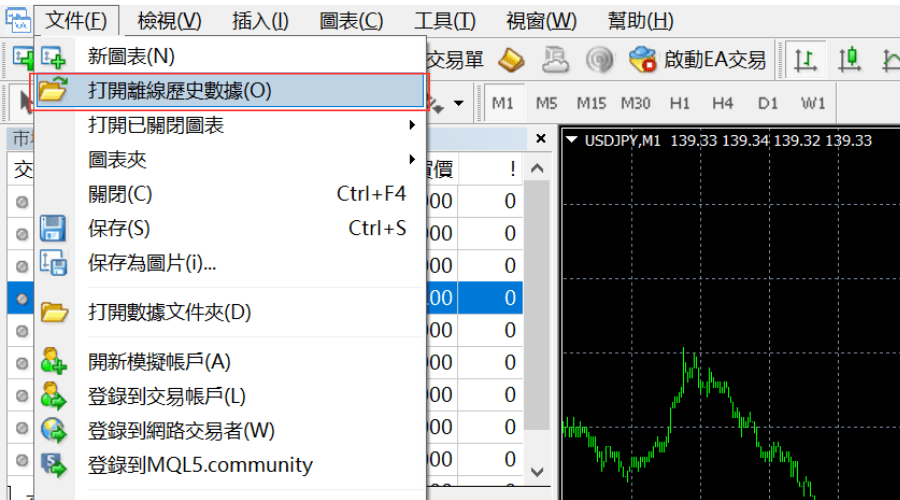900x500 pixels.
Task: Expand the 圖表夾 submenu
Action: (230, 160)
